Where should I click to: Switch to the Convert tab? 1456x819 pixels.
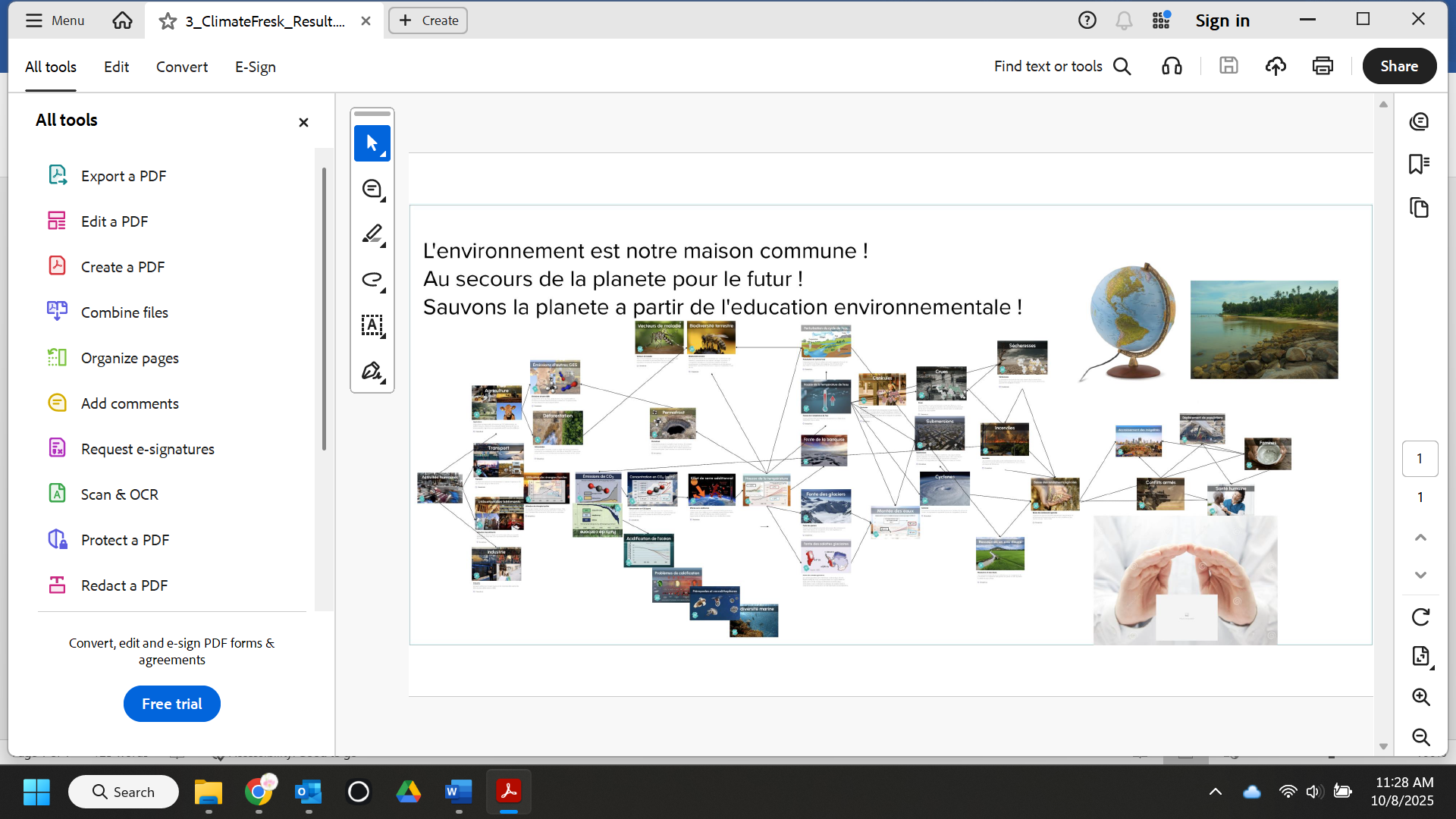click(182, 67)
